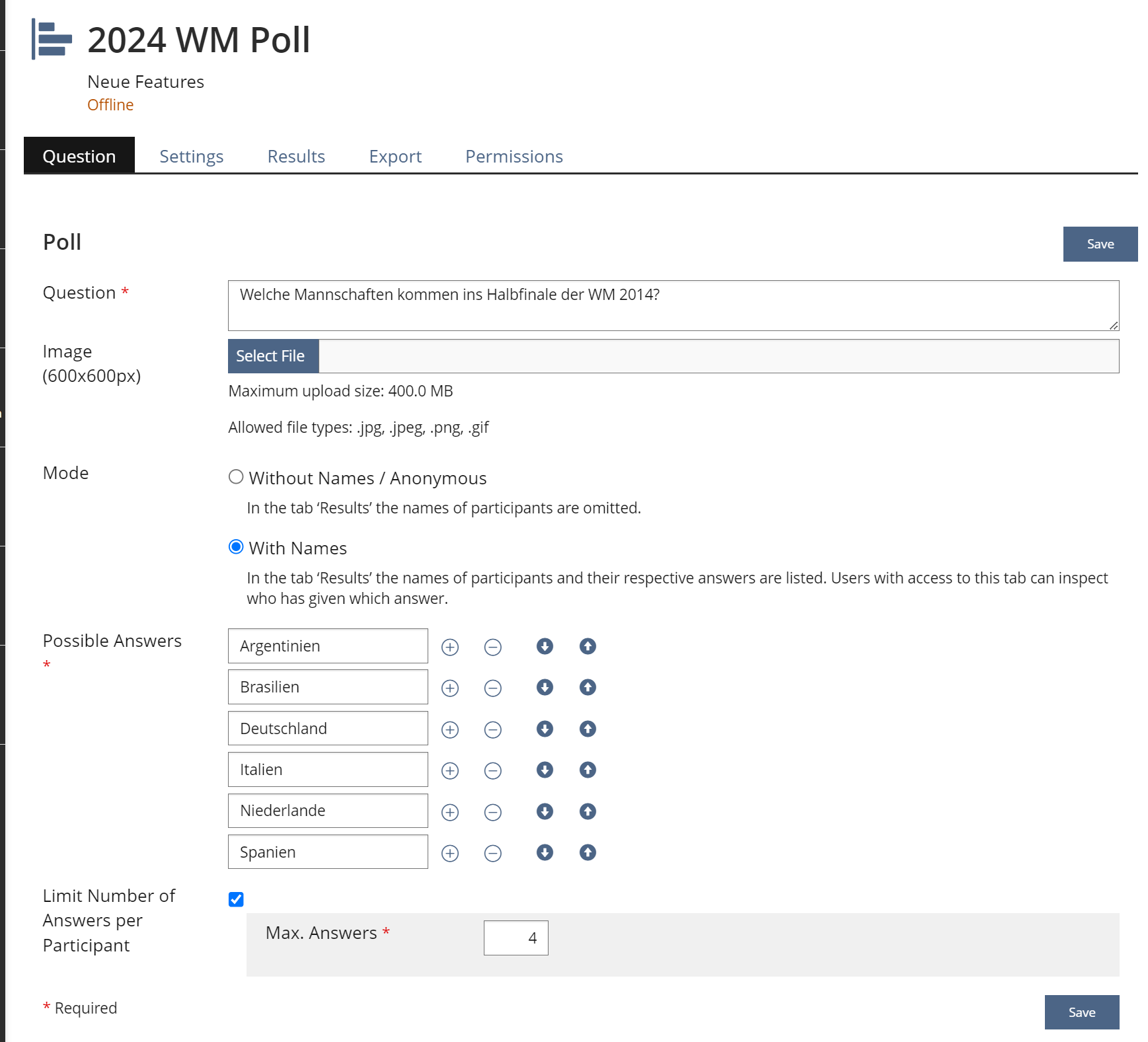Viewport: 1148px width, 1042px height.
Task: Uncheck Limit Number of Answers checkbox
Action: 236,899
